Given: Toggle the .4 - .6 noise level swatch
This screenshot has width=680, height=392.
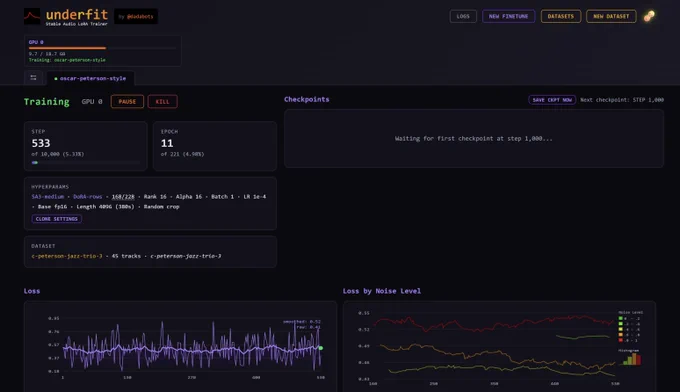Looking at the screenshot, I should point(621,330).
